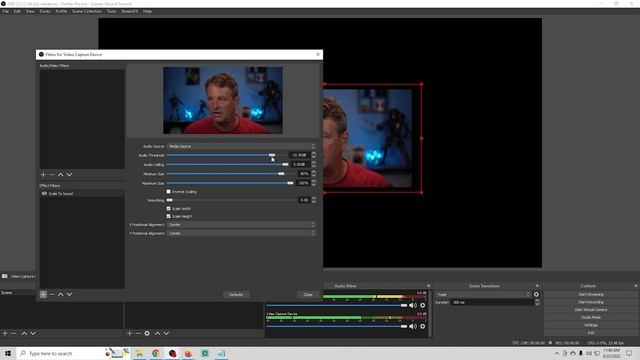Open Chrome from the taskbar
640x360 pixels.
156,353
